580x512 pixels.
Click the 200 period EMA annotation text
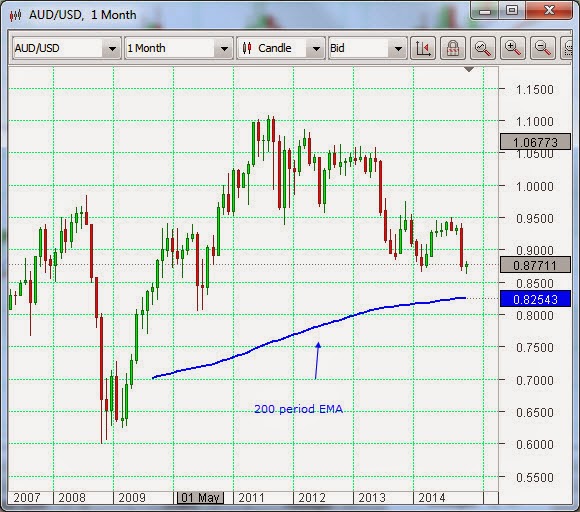coord(299,409)
